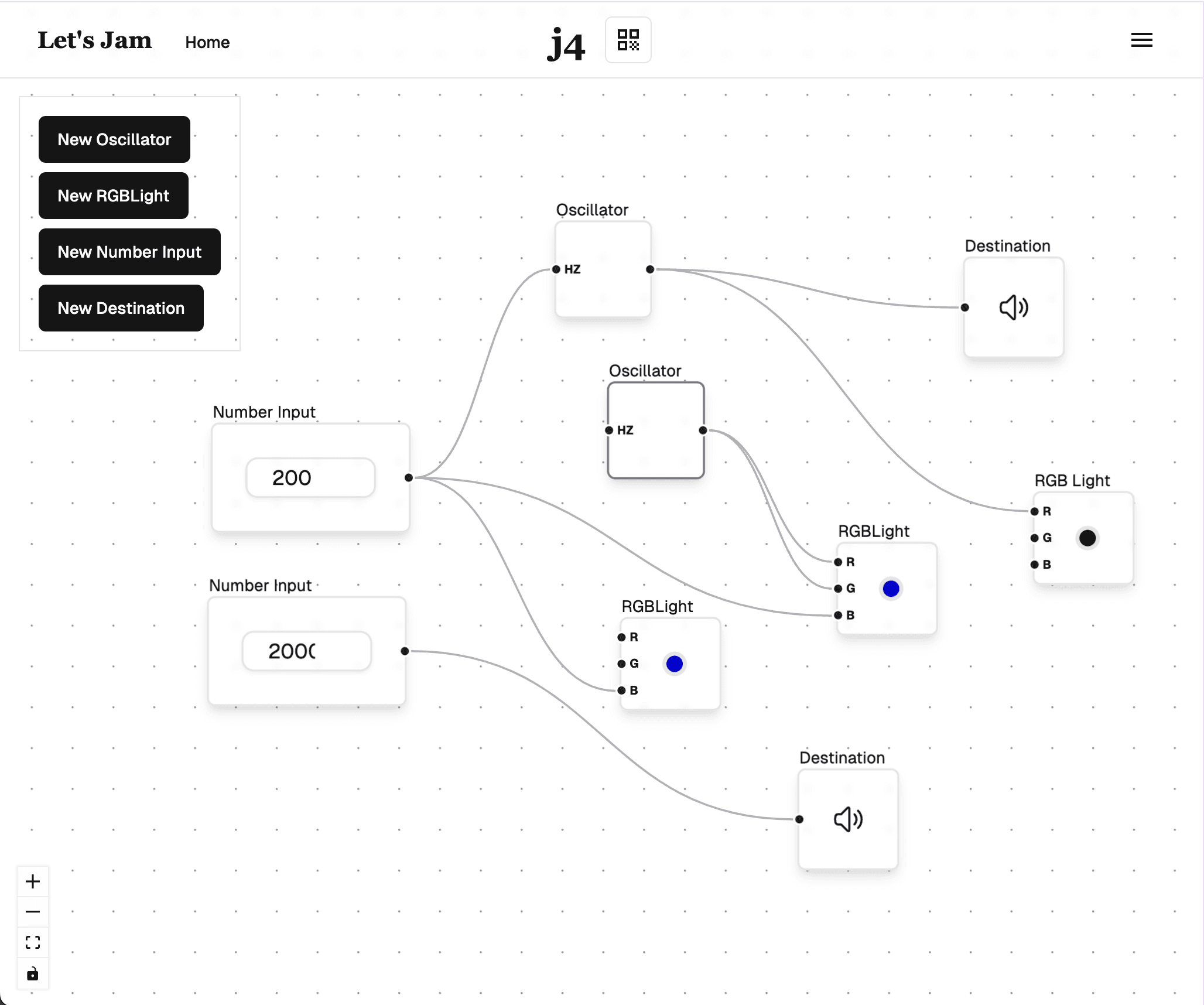Click the Number Input field showing 200

310,478
